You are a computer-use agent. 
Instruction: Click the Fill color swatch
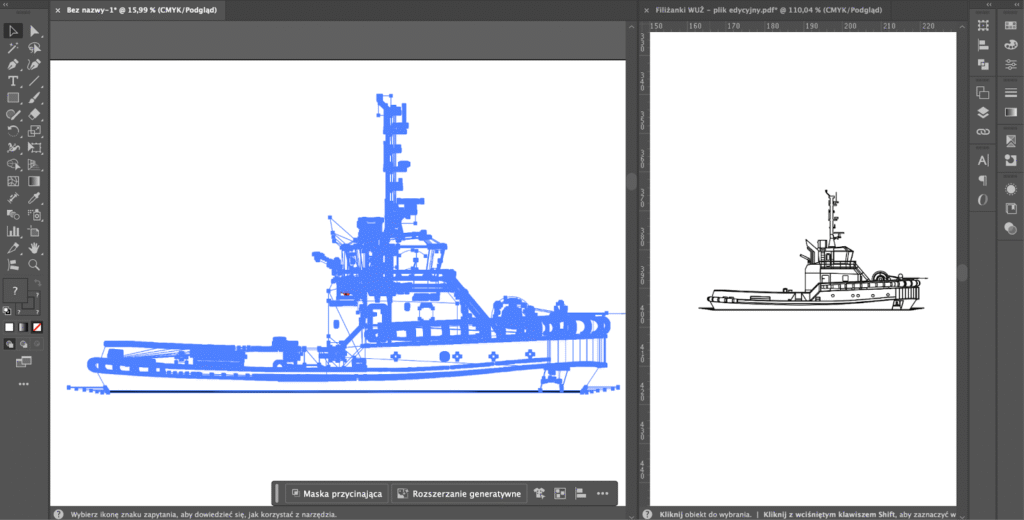(15, 291)
